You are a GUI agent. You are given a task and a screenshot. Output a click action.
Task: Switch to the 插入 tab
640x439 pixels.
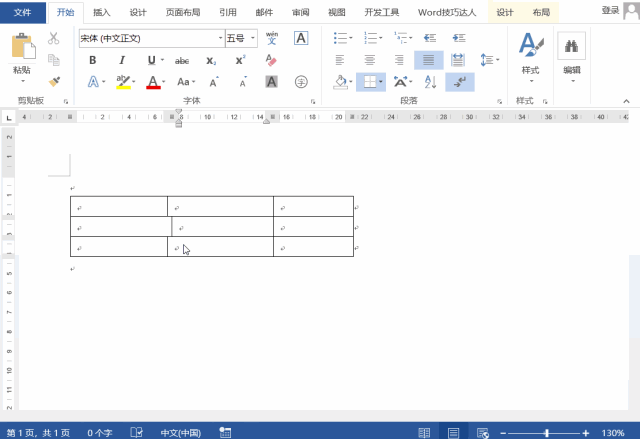click(102, 13)
